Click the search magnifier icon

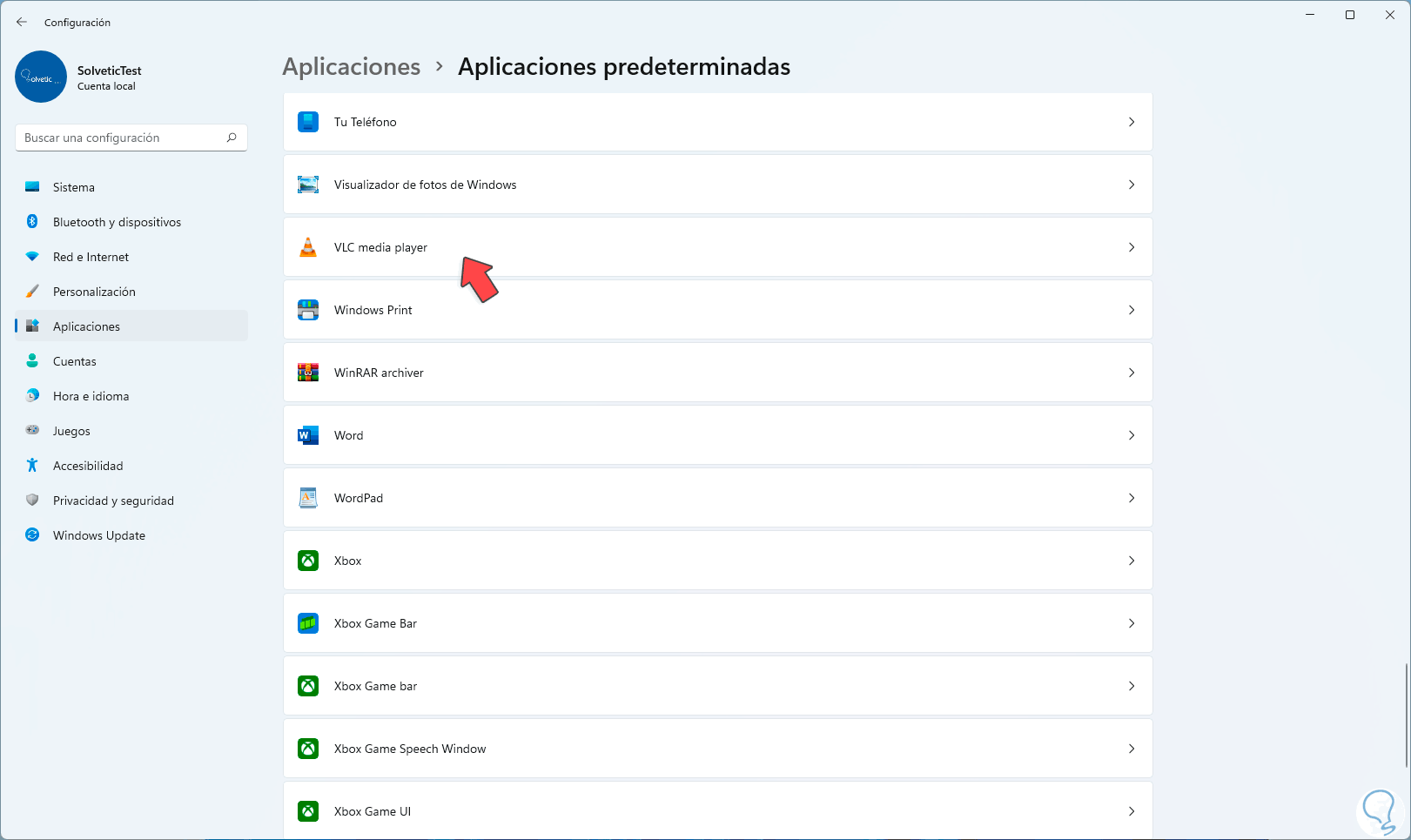(232, 138)
